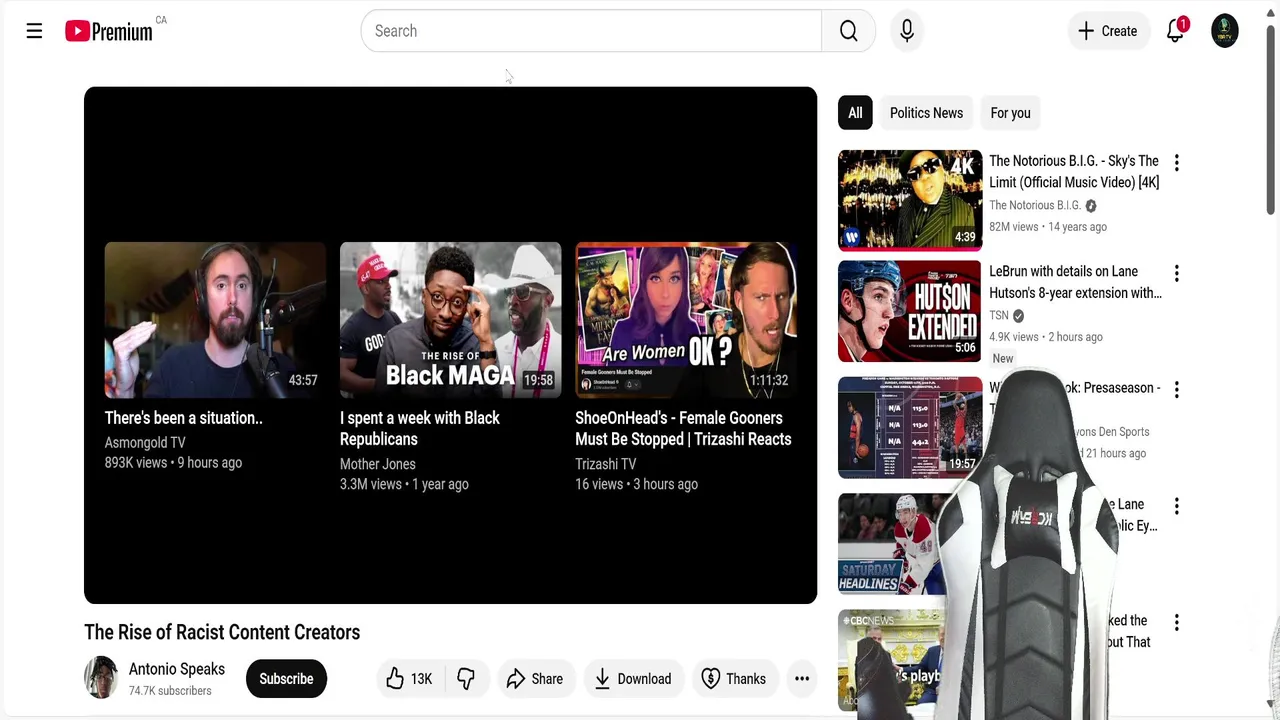1280x720 pixels.
Task: Open options for CBC News video
Action: click(x=1177, y=622)
